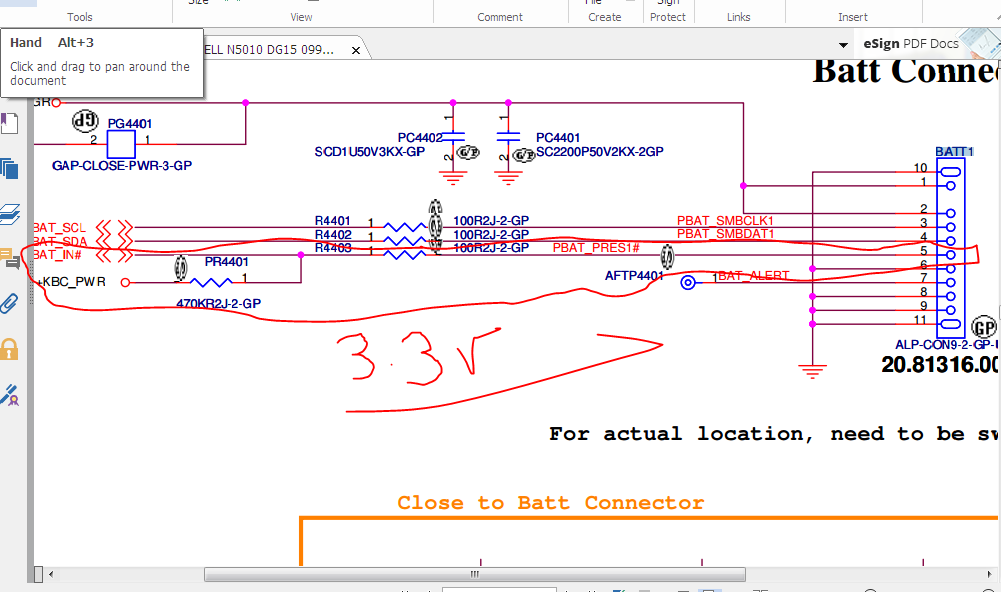
Task: Click the Comment ribbon group label
Action: click(500, 17)
